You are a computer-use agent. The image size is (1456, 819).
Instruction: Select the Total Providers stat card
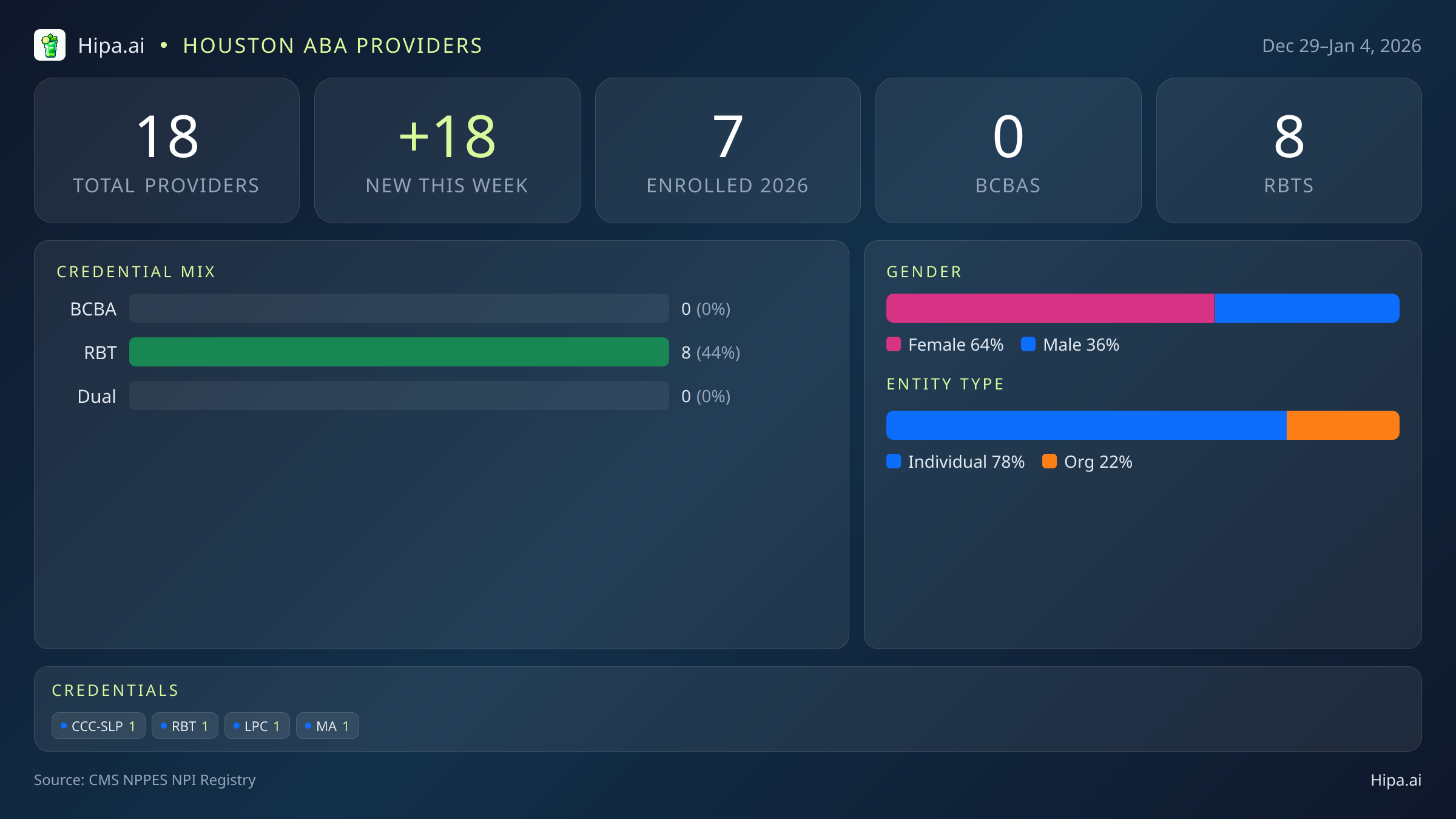[x=167, y=150]
